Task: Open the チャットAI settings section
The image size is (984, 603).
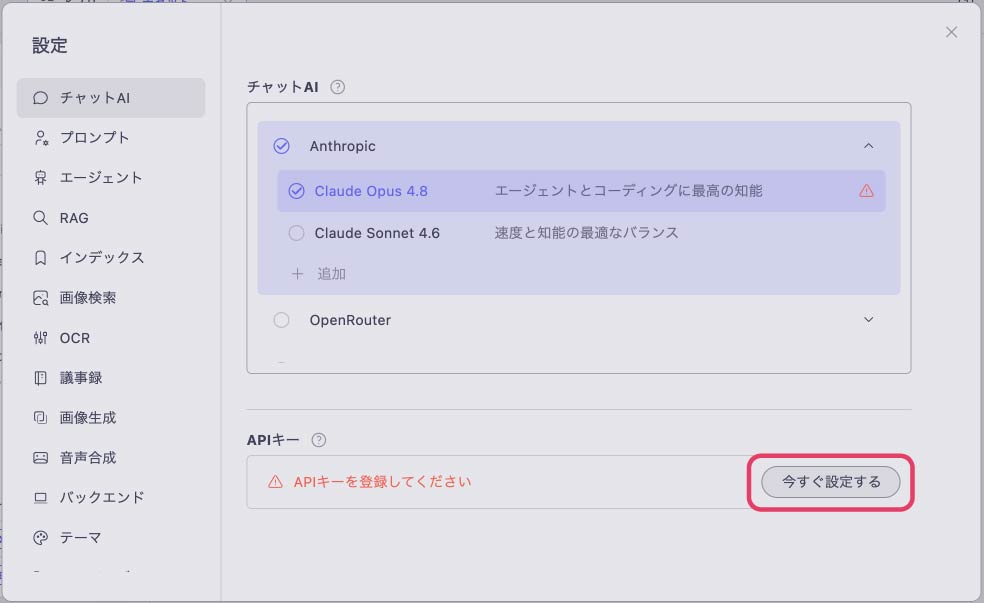Action: [x=111, y=98]
